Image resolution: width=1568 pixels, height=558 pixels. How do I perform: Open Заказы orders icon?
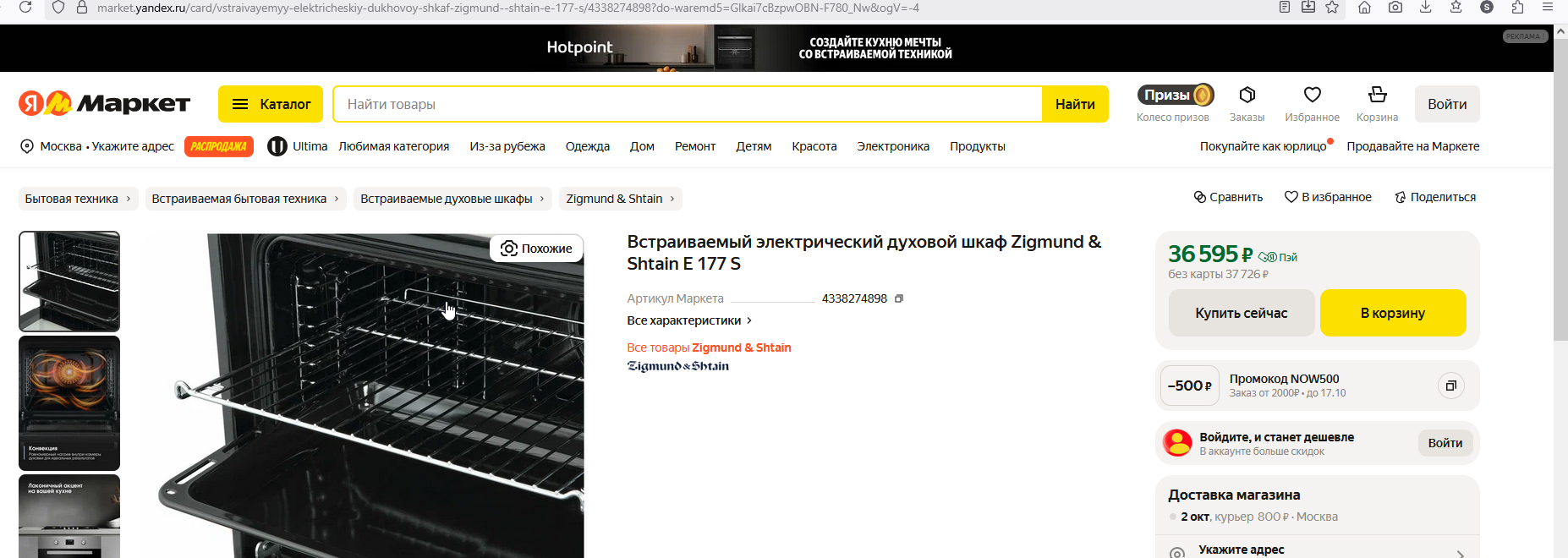point(1247,103)
